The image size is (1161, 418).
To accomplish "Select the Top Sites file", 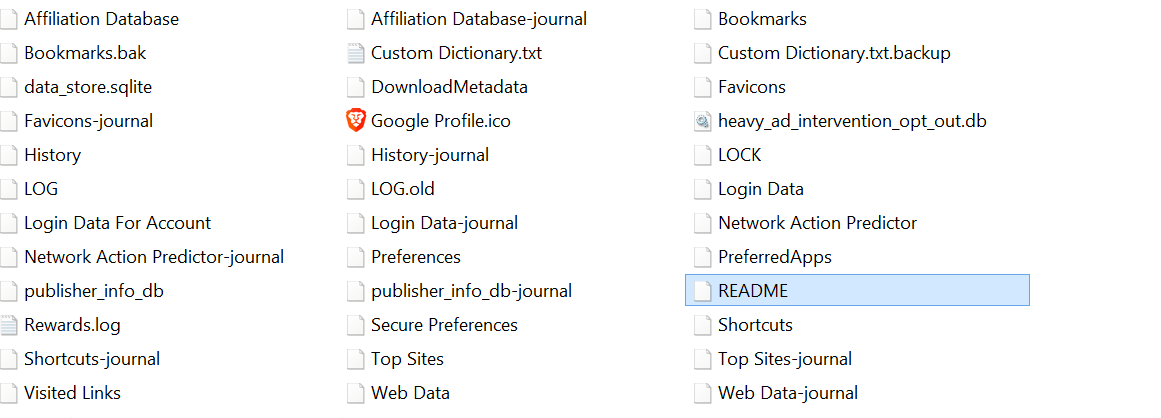I will [x=407, y=359].
